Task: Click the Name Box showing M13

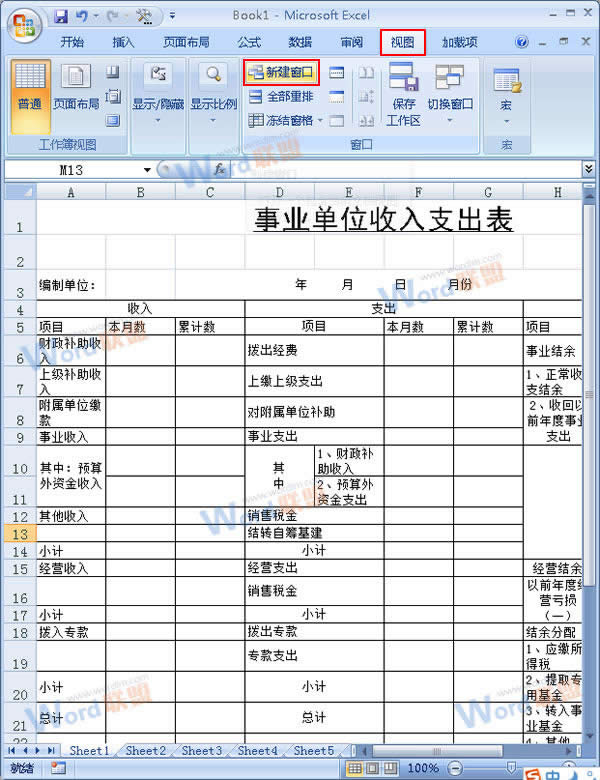Action: 73,170
